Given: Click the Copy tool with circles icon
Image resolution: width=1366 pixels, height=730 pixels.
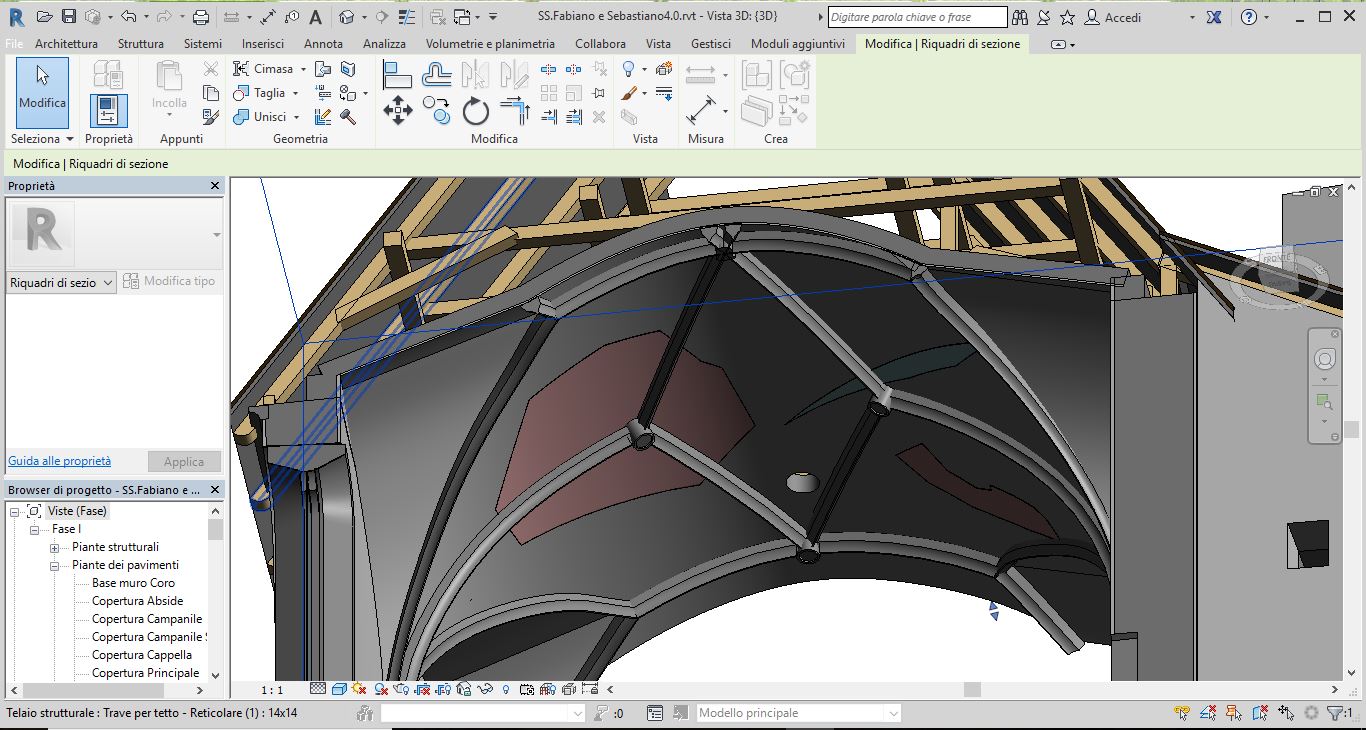Looking at the screenshot, I should pyautogui.click(x=437, y=110).
